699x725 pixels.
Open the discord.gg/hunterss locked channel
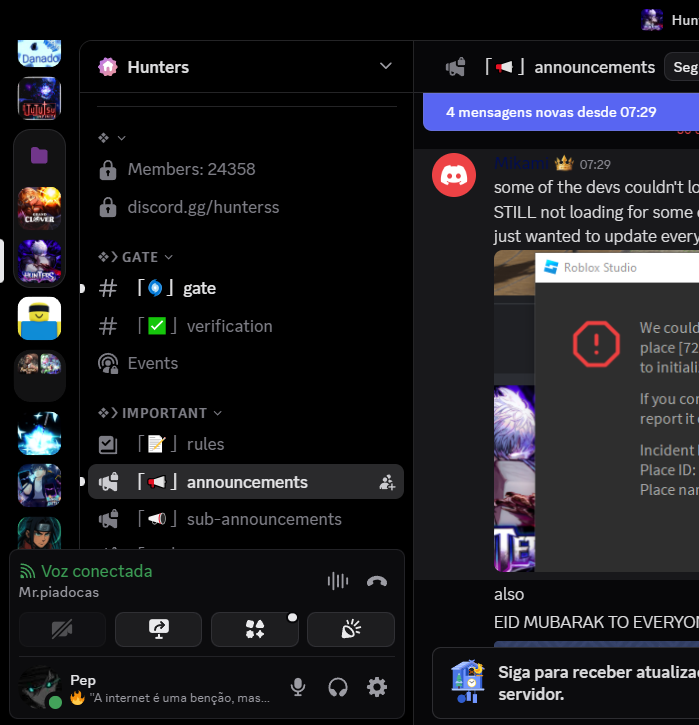tap(246, 207)
